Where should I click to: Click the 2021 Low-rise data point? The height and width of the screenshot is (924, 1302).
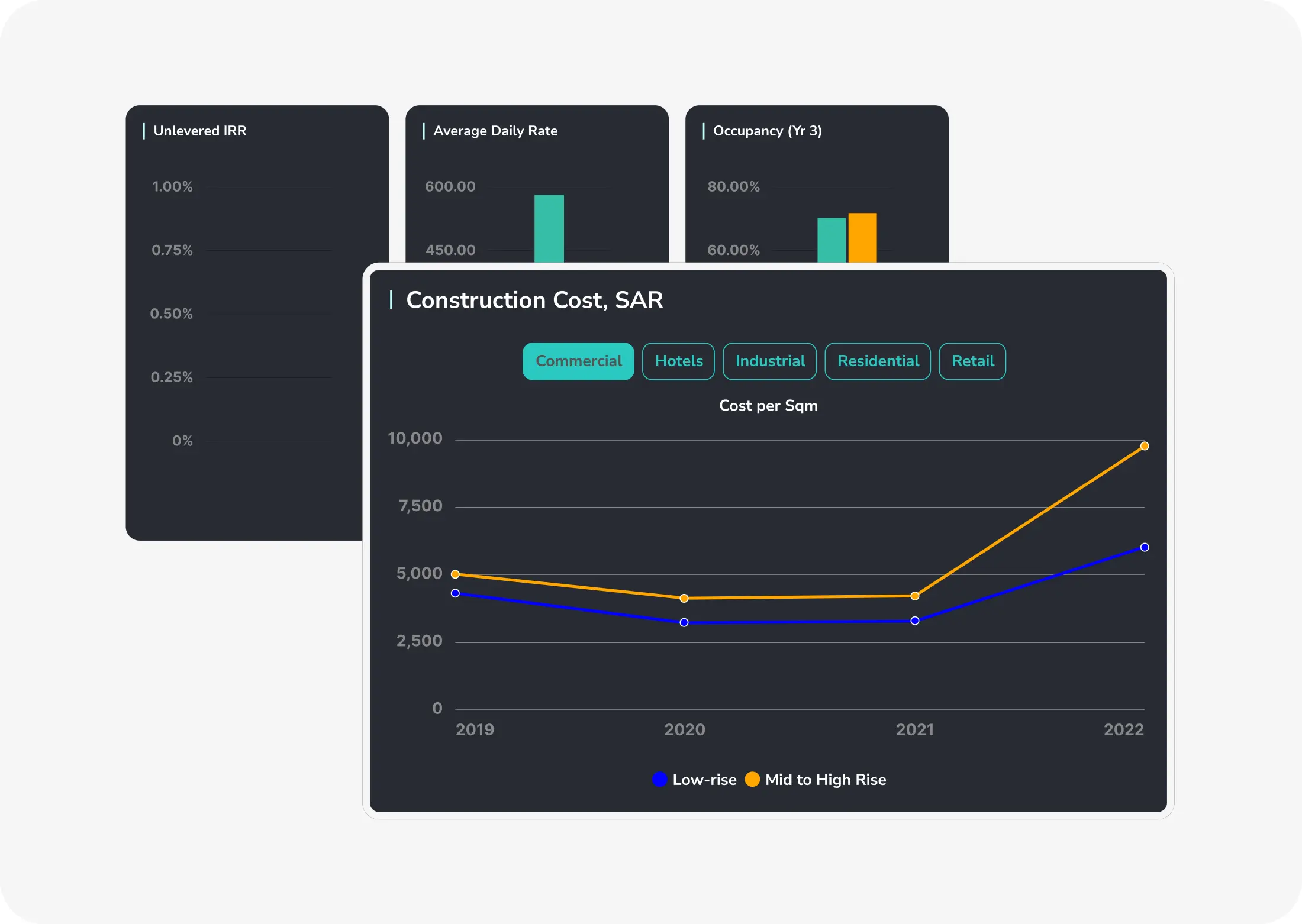[915, 621]
